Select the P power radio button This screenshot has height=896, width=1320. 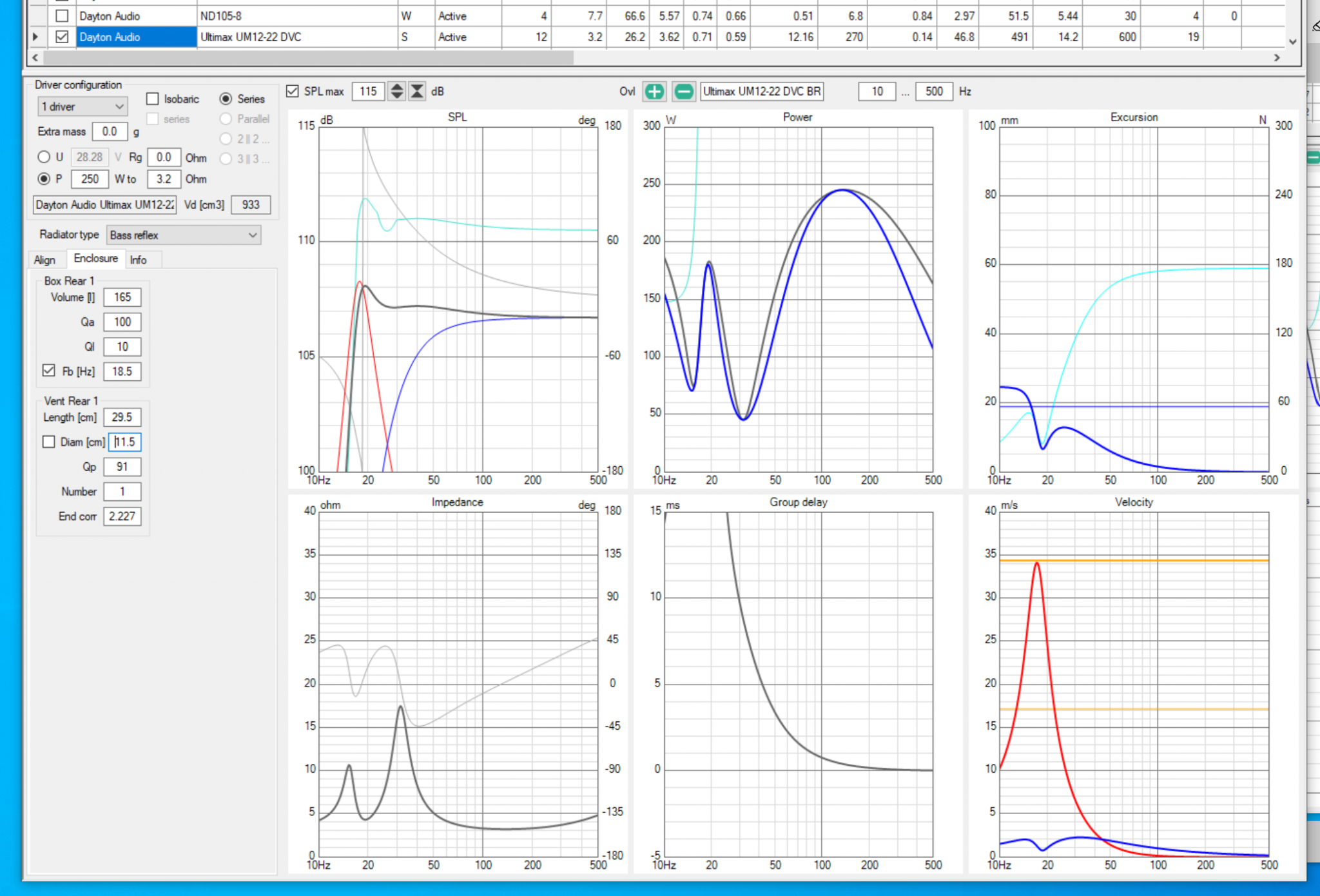click(x=44, y=179)
